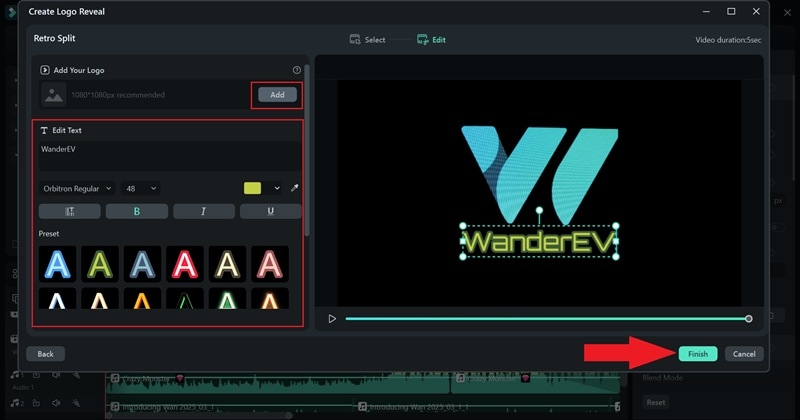Apply the green outlined A preset
Screen dimensions: 800x420
(100, 264)
